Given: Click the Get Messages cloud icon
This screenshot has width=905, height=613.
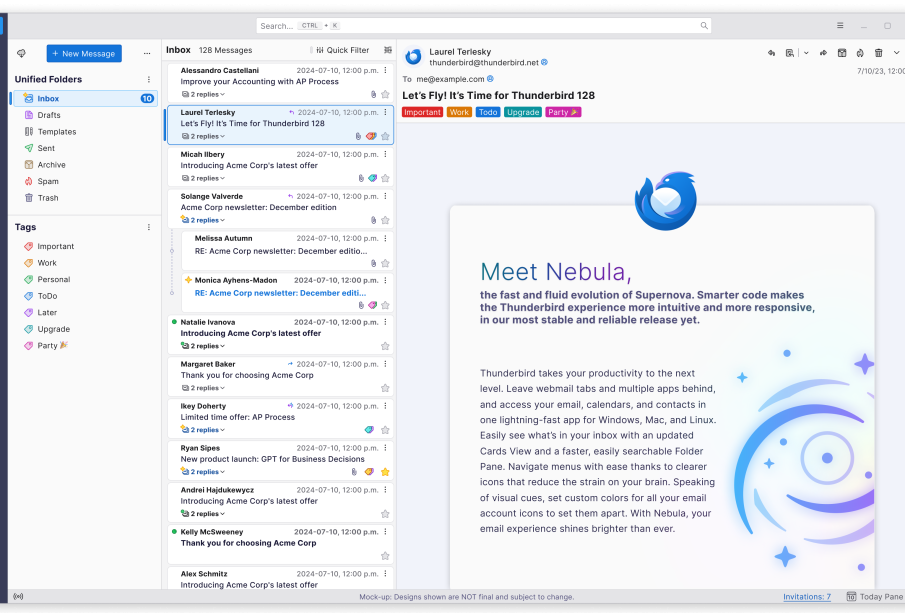Looking at the screenshot, I should tap(21, 53).
